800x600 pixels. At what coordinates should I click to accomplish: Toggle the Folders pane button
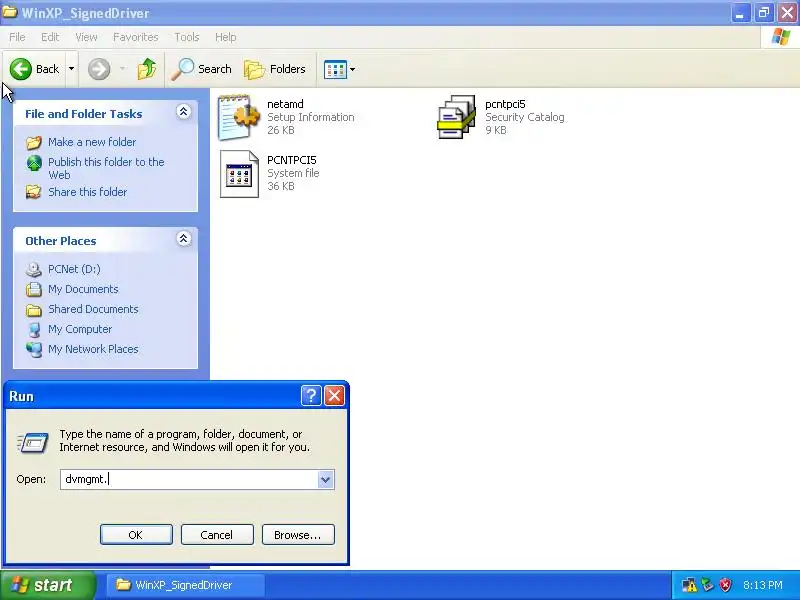point(275,69)
